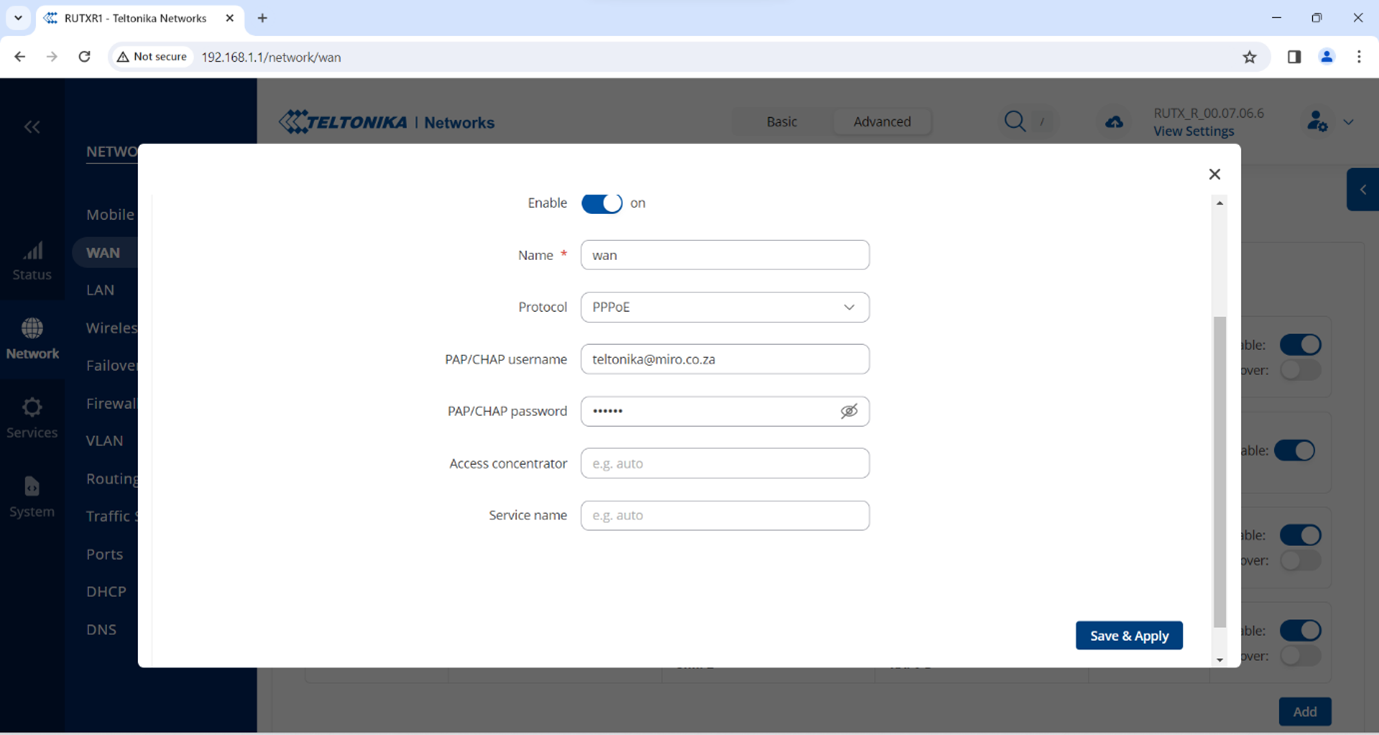Viewport: 1379px width, 735px height.
Task: Toggle the top interface enable switch
Action: pos(1300,345)
